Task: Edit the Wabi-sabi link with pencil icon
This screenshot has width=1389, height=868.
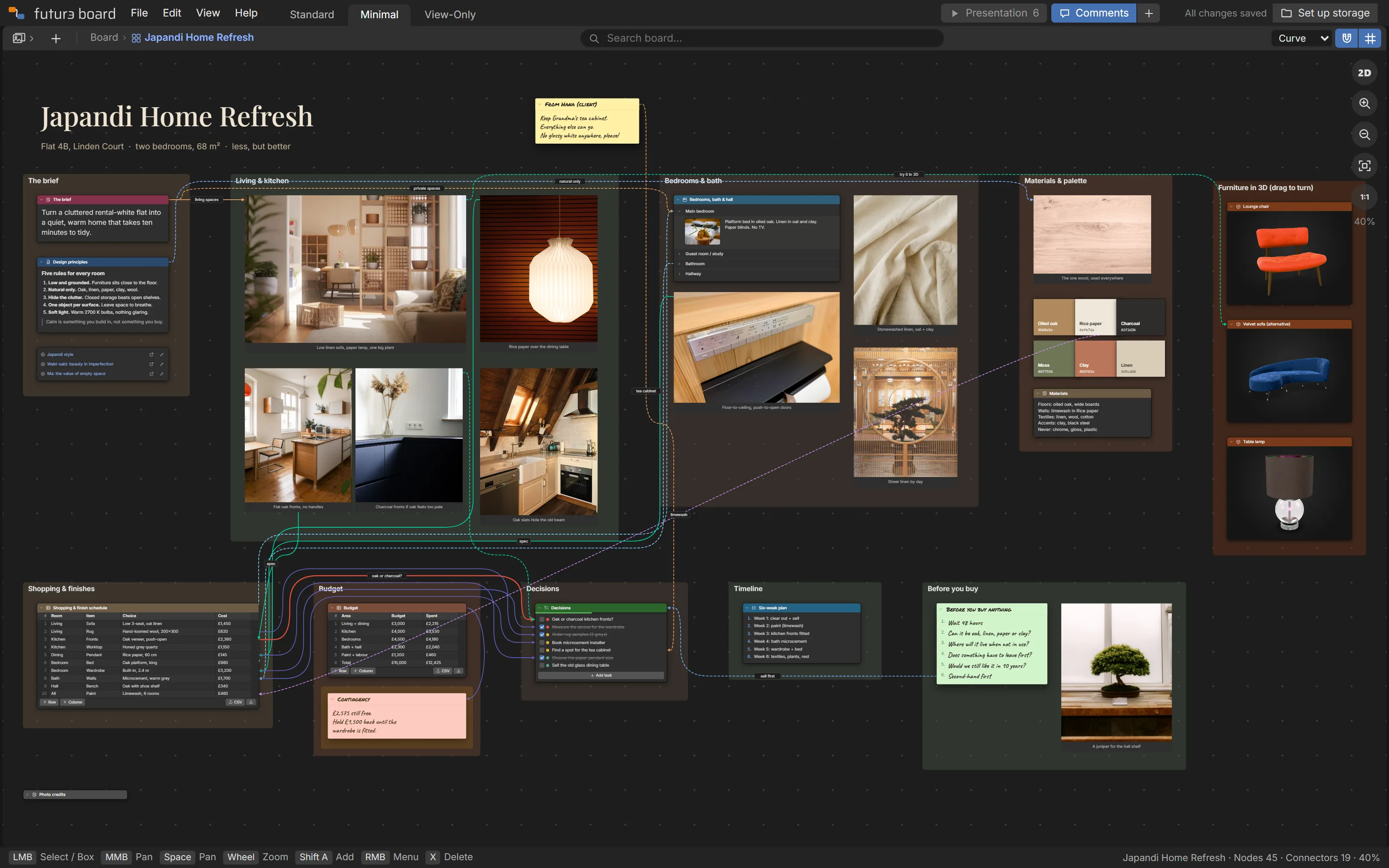Action: point(162,364)
